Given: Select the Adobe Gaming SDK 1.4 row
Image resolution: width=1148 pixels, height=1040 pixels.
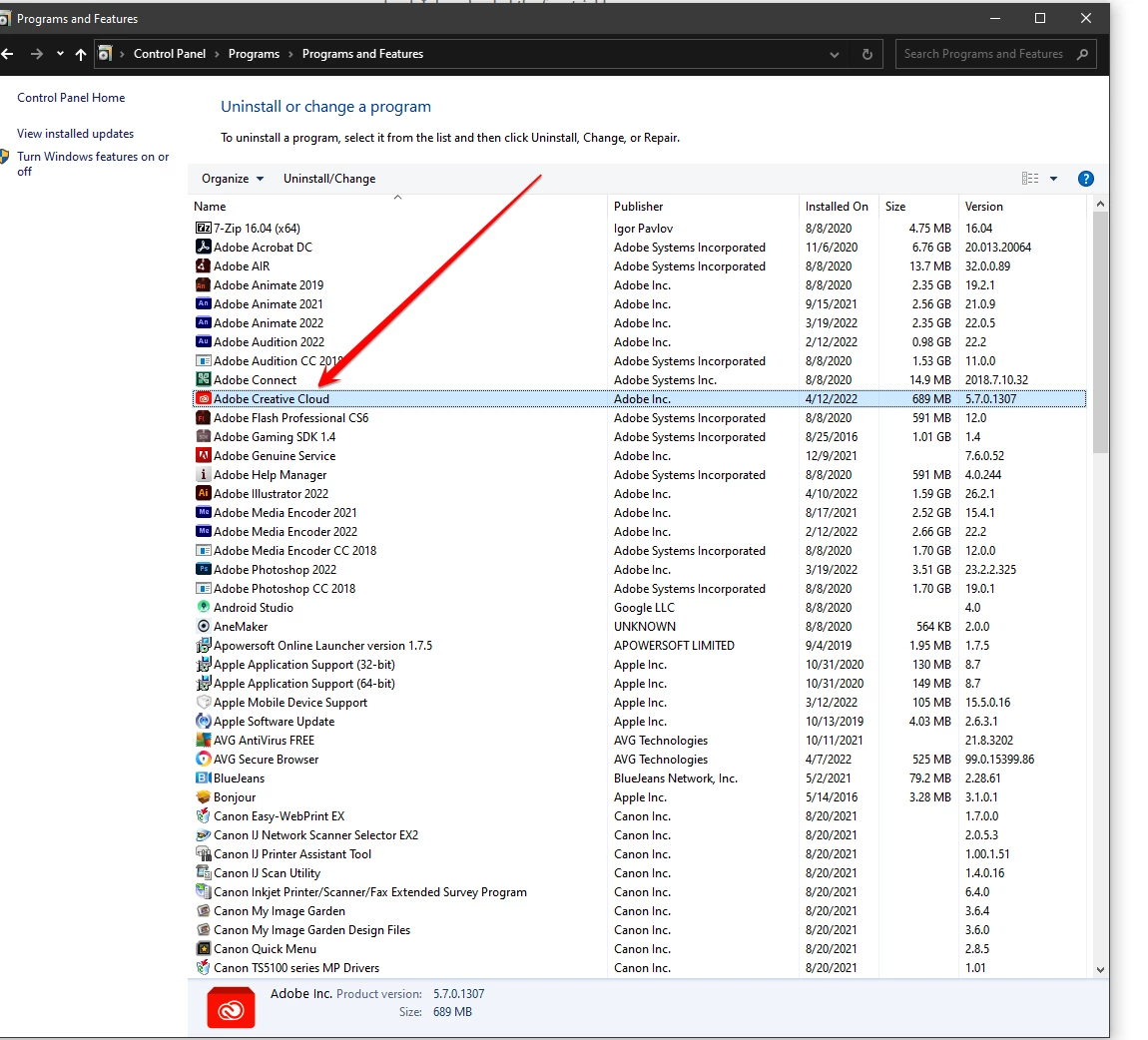Looking at the screenshot, I should click(639, 437).
